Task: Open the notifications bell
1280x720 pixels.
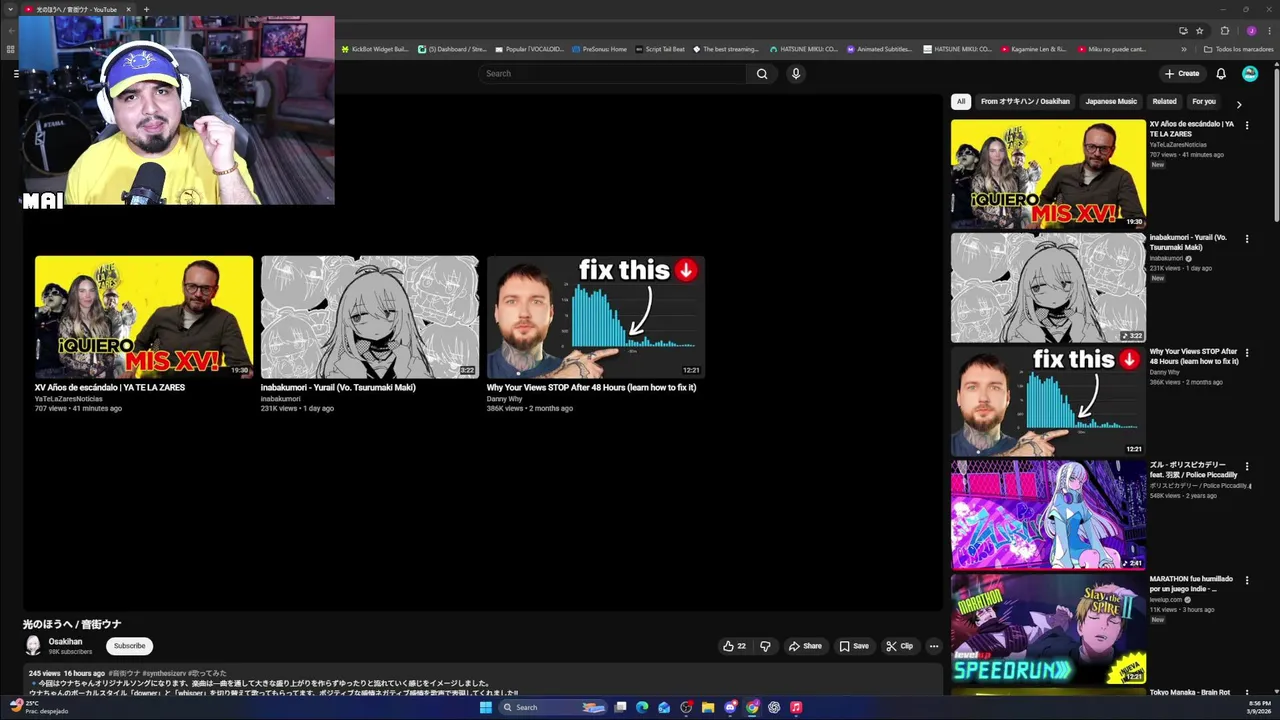Action: [x=1221, y=73]
